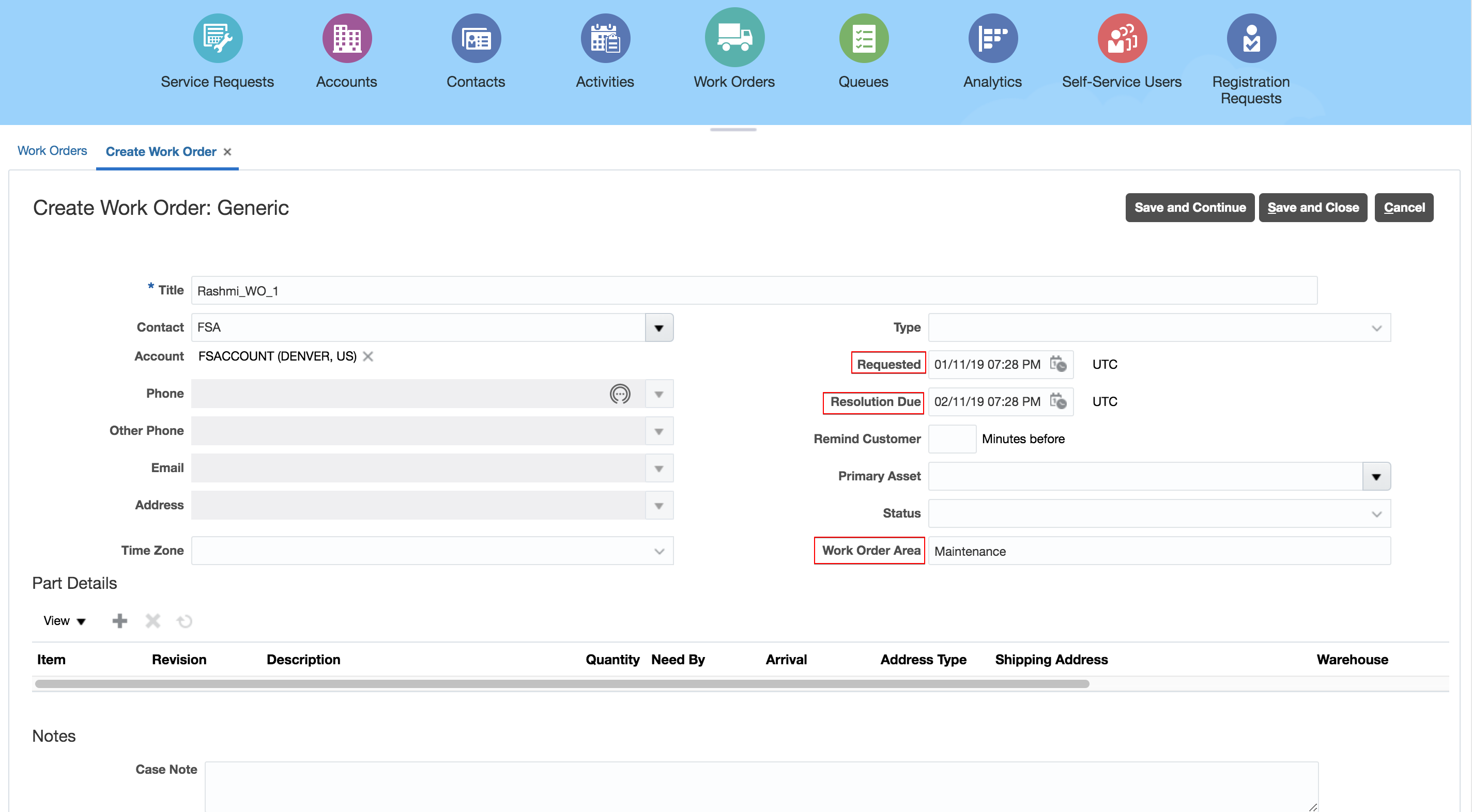Add a part row with plus icon
Viewport: 1472px width, 812px height.
[x=119, y=621]
